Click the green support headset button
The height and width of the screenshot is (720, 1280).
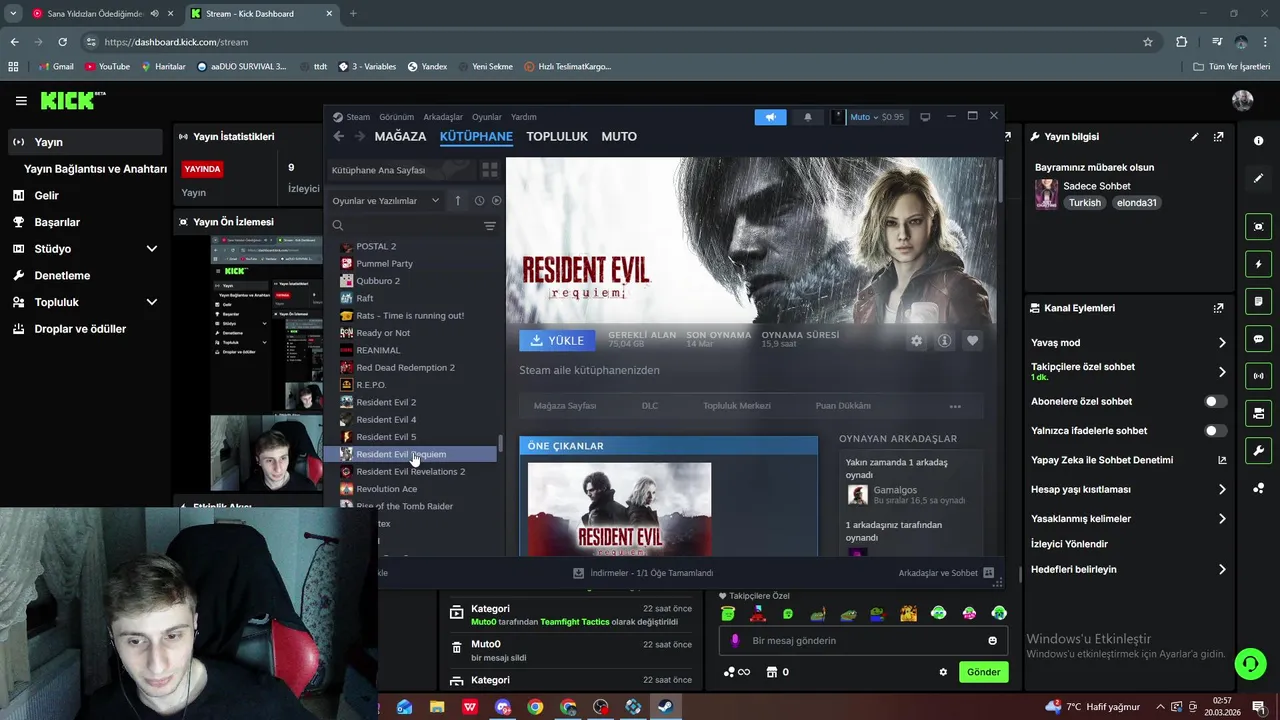(x=1249, y=664)
